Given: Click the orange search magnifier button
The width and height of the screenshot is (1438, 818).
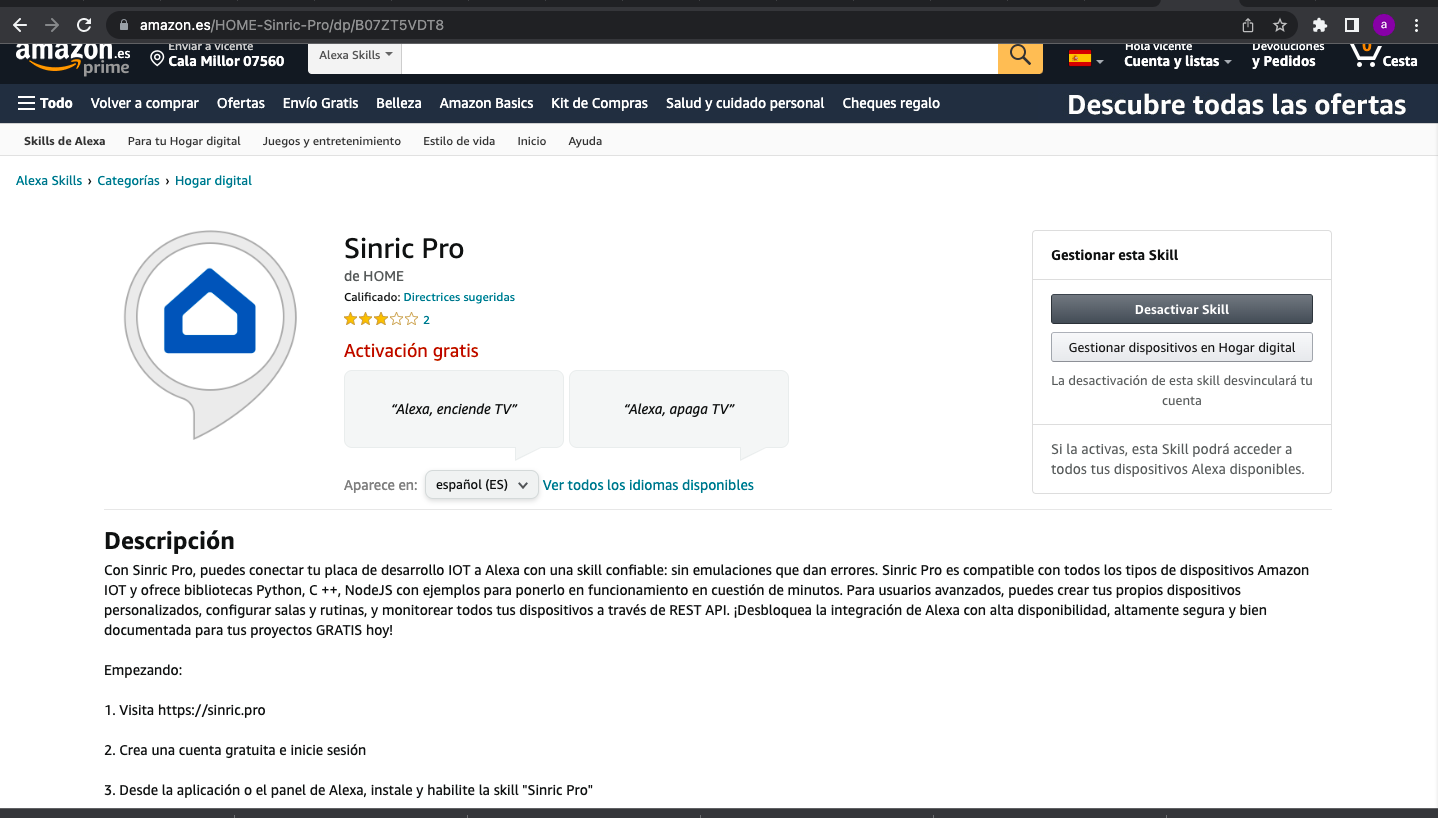Looking at the screenshot, I should click(x=1020, y=56).
